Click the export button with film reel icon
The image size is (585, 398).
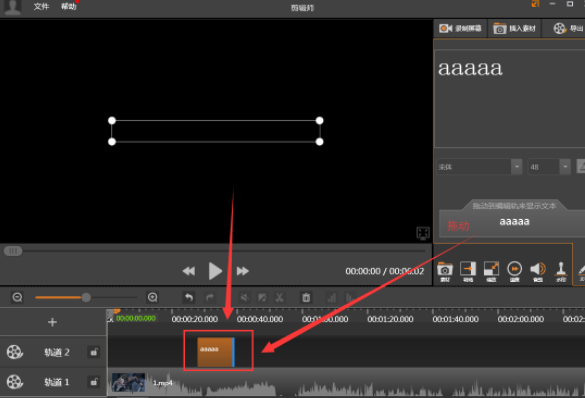pyautogui.click(x=565, y=28)
